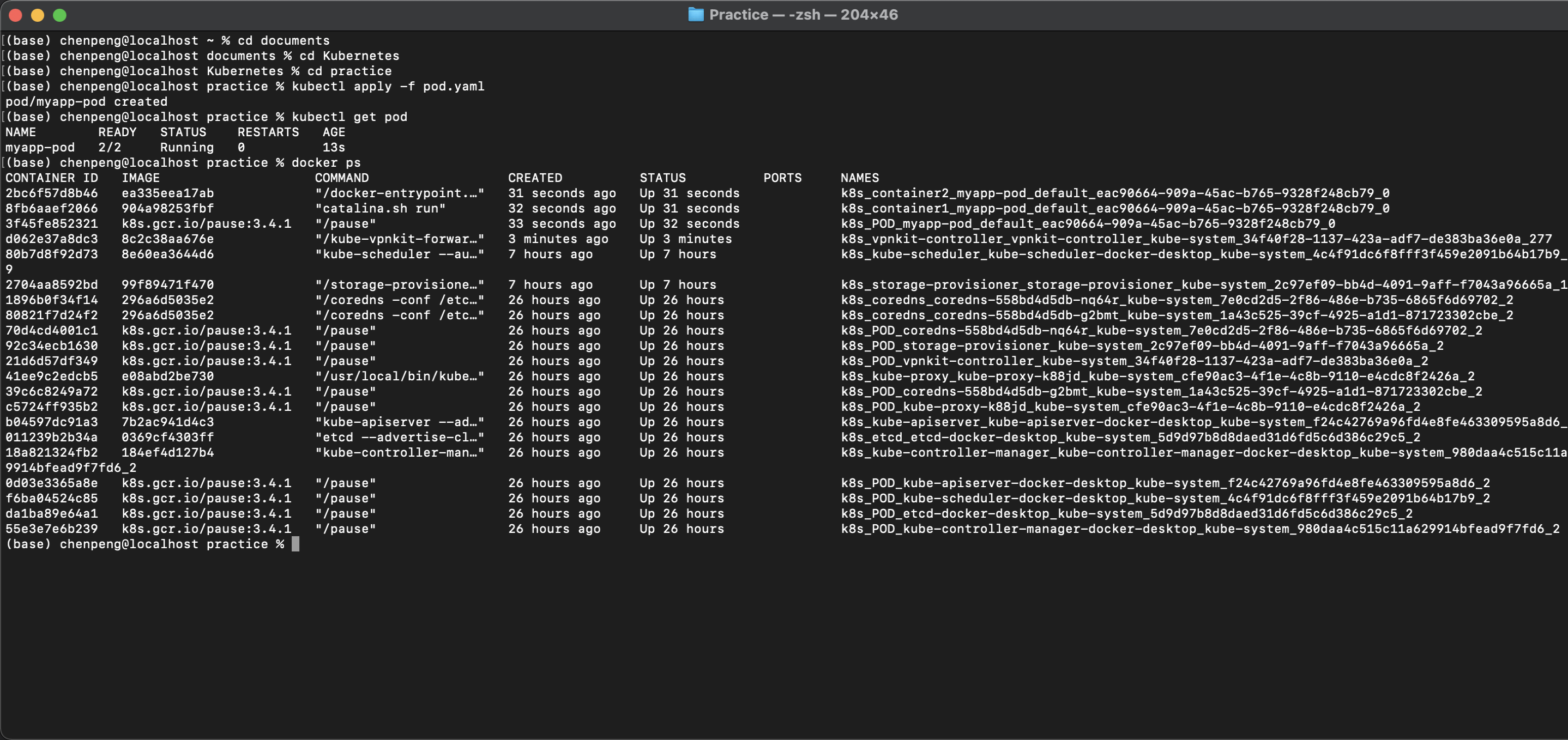Click the 'docker ps' command text
Image resolution: width=1568 pixels, height=740 pixels.
(x=326, y=162)
